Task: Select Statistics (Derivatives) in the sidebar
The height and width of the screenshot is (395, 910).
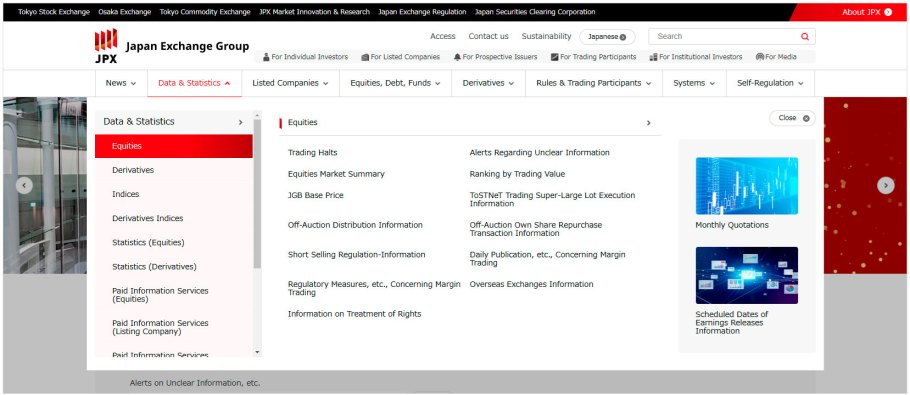Action: click(x=174, y=267)
